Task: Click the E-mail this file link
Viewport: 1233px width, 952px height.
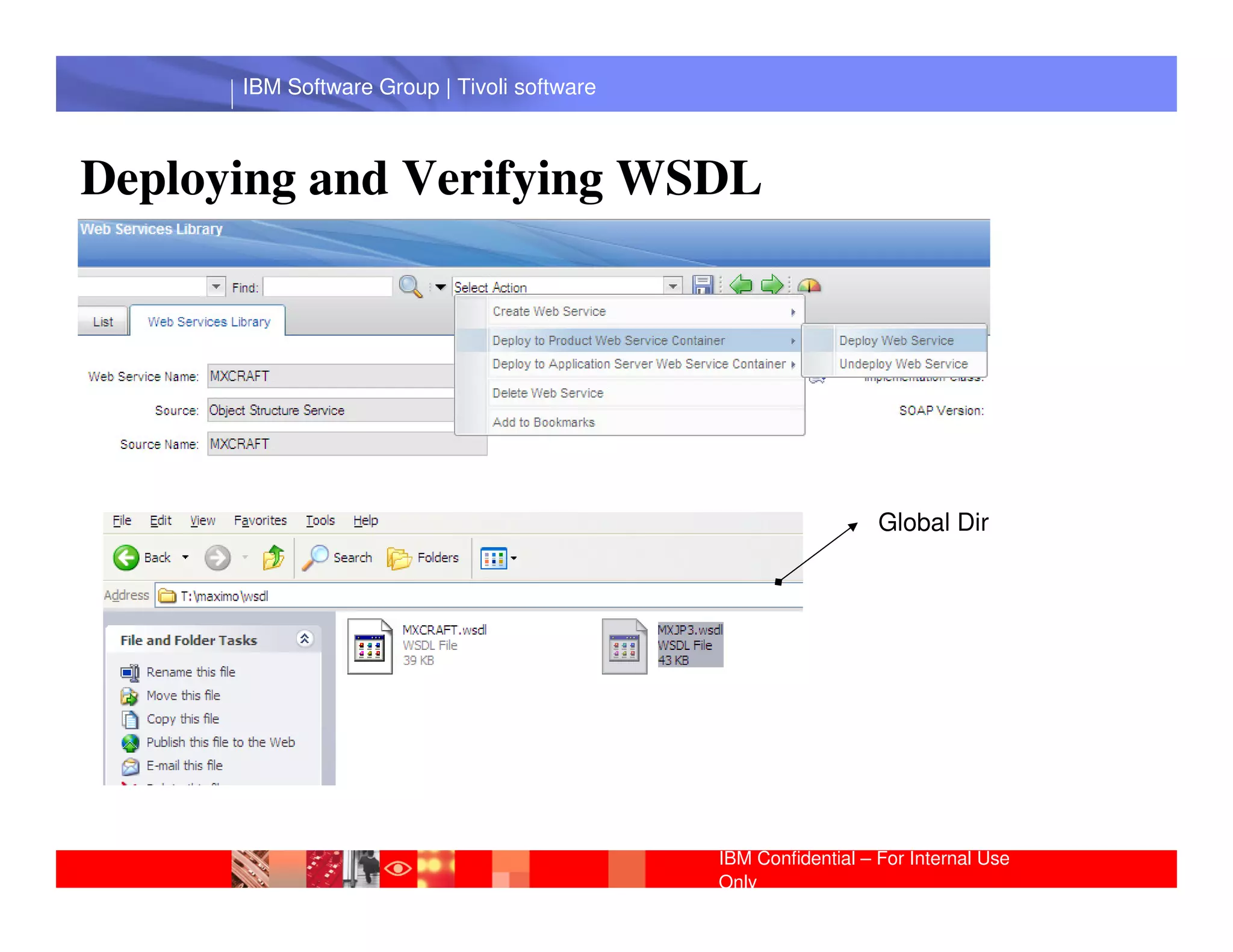Action: [x=185, y=765]
